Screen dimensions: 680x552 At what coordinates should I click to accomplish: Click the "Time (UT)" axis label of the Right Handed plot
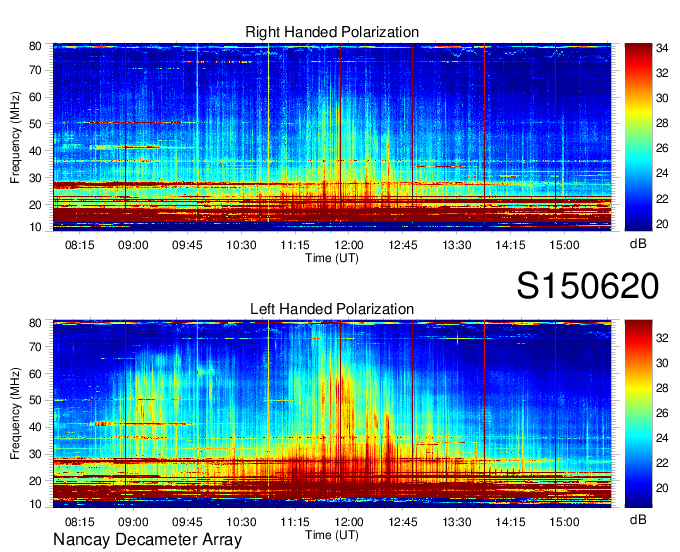pos(332,258)
